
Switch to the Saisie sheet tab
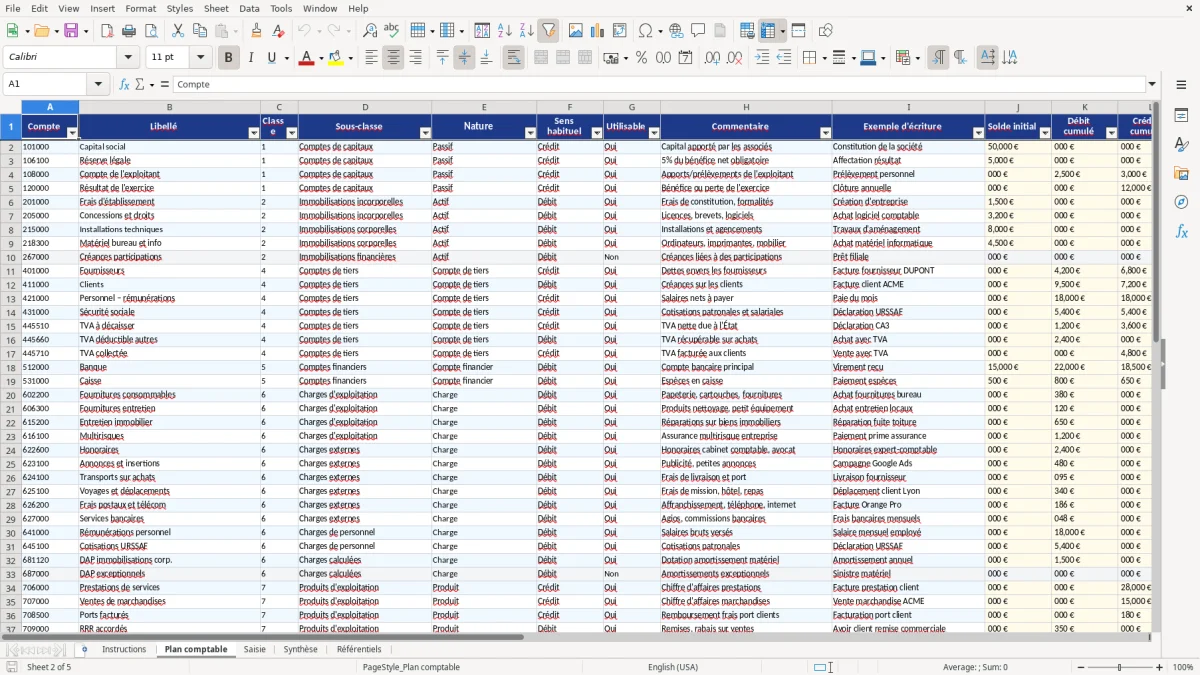click(x=255, y=650)
